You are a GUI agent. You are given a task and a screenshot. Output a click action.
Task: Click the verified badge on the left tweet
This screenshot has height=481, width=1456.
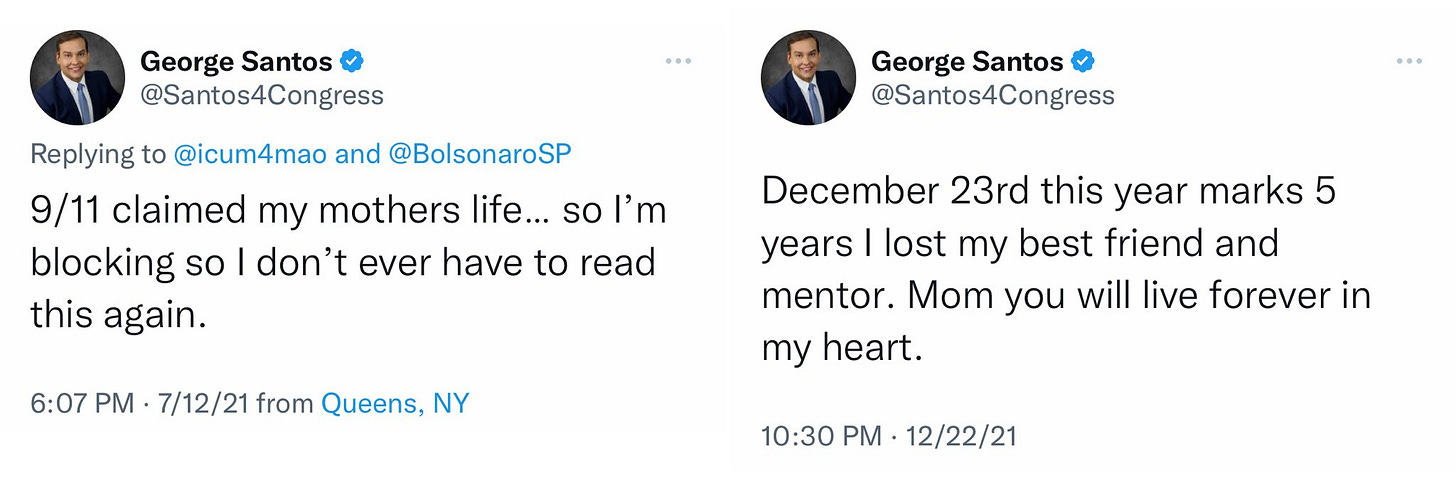click(352, 62)
